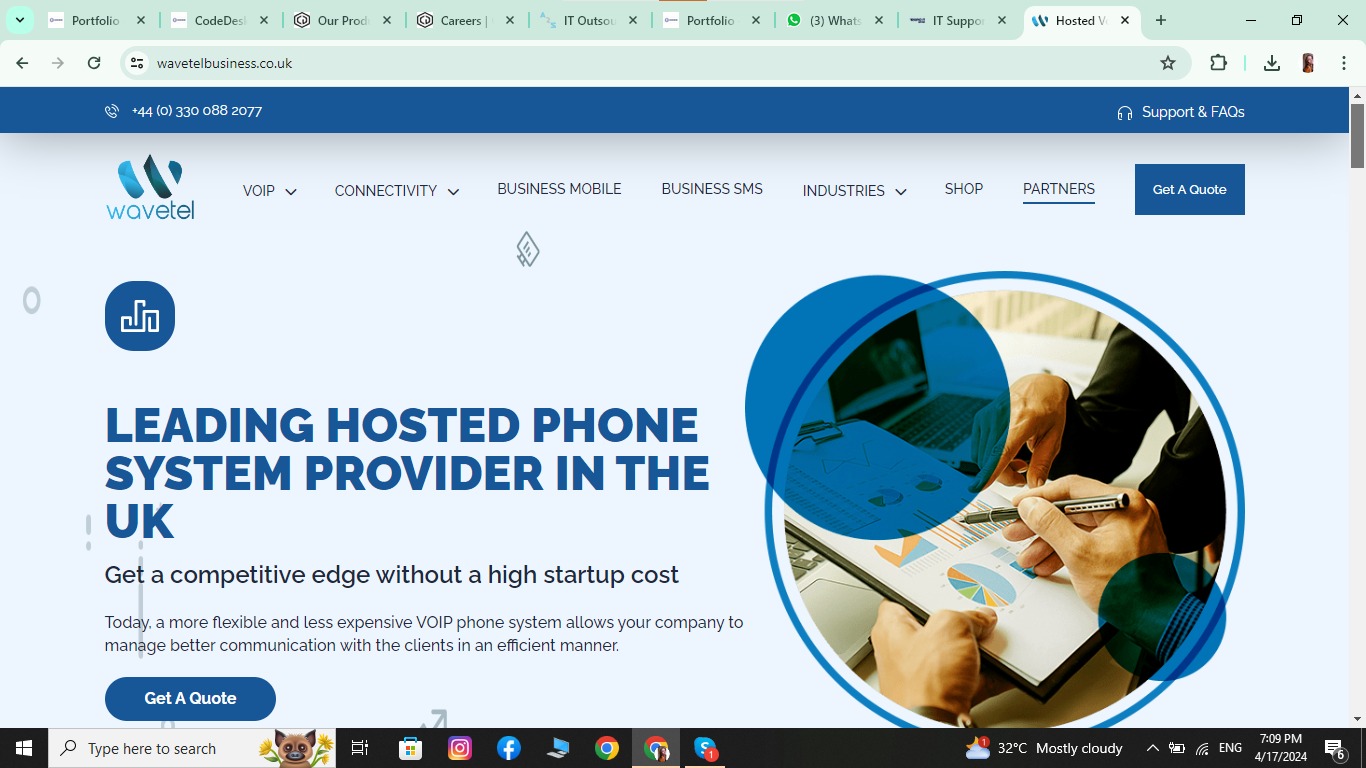
Task: Click the Wavetel logo
Action: tap(150, 187)
